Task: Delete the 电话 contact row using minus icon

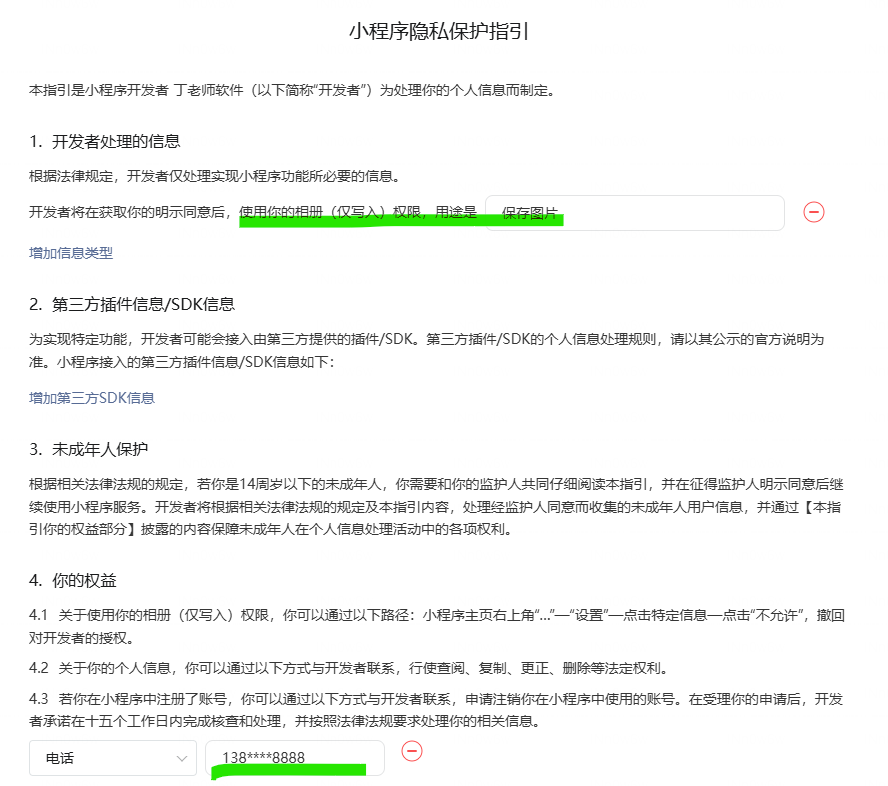Action: [412, 751]
